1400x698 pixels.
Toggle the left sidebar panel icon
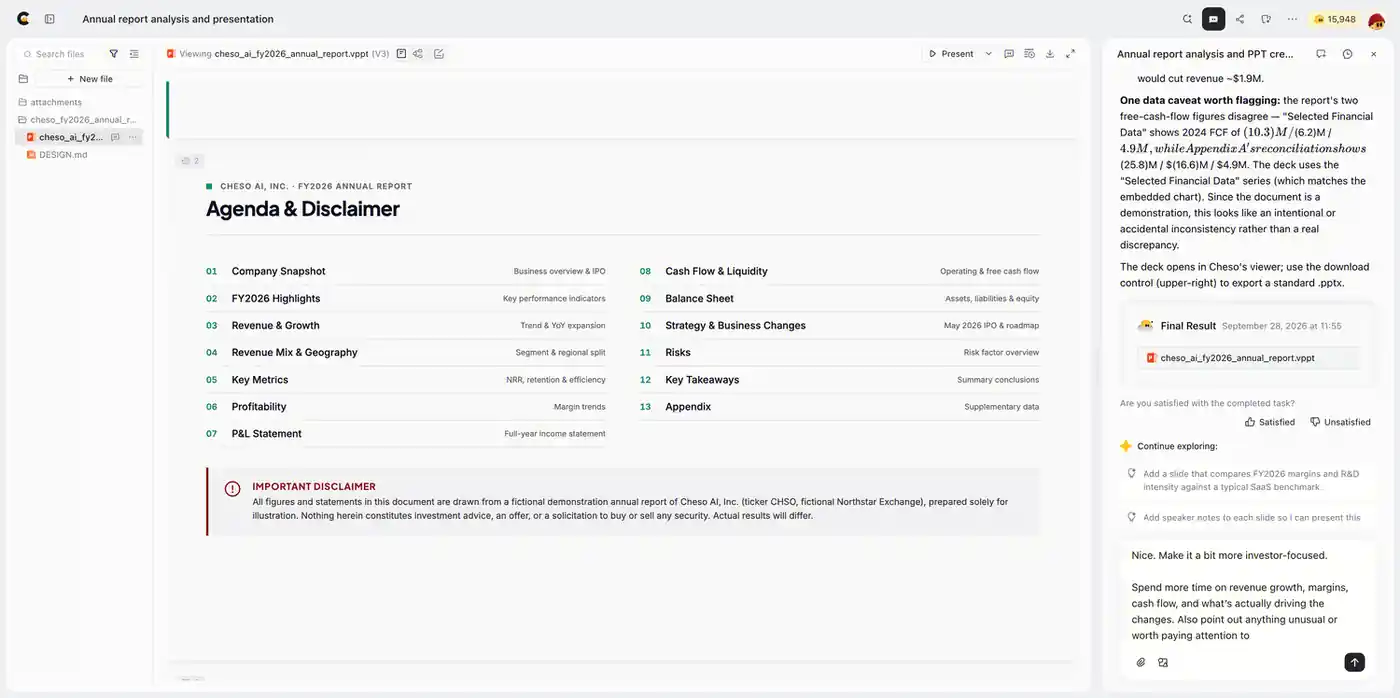click(50, 19)
